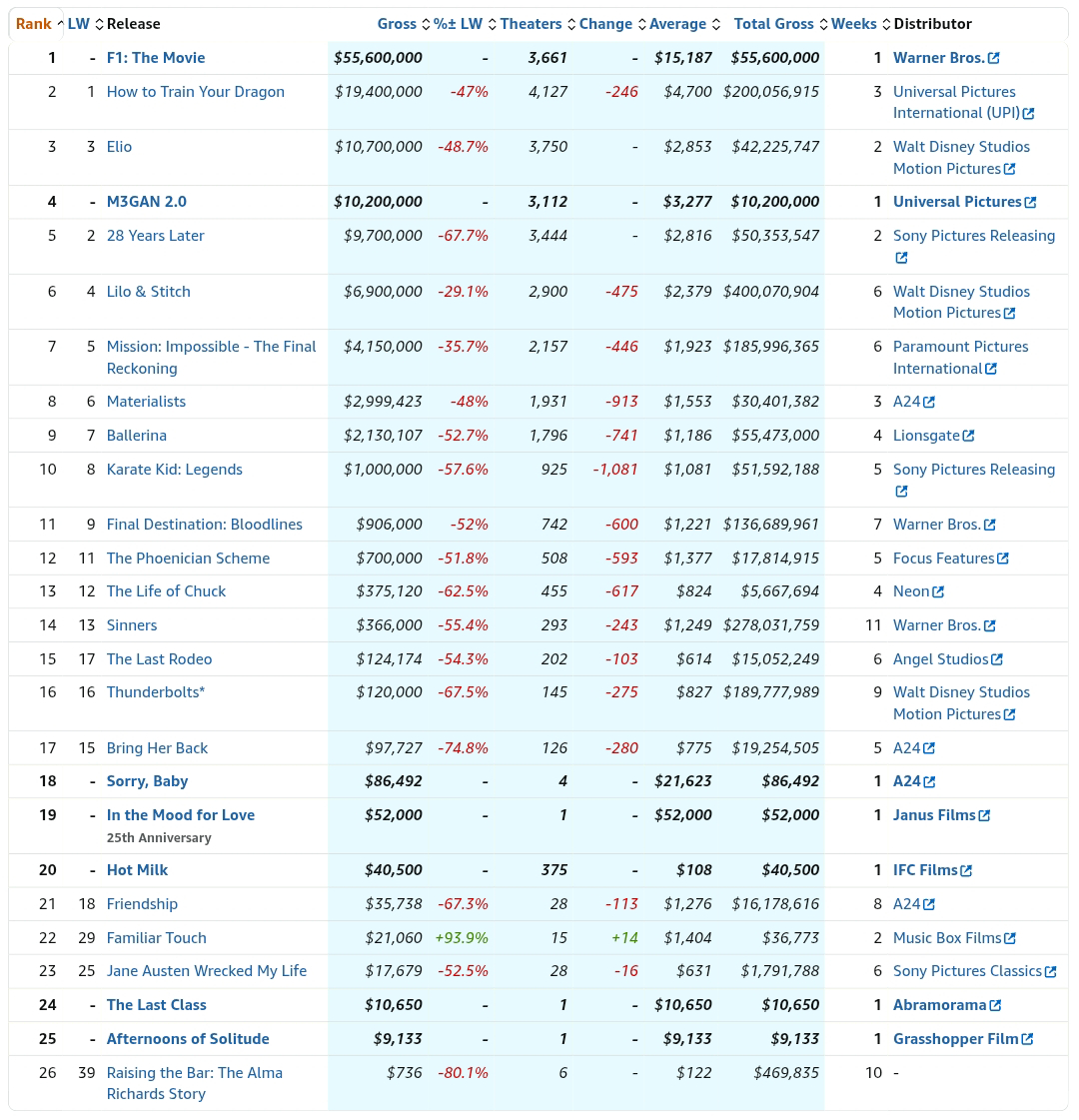
Task: Click external link icon next to Focus Features
Action: coord(1003,560)
